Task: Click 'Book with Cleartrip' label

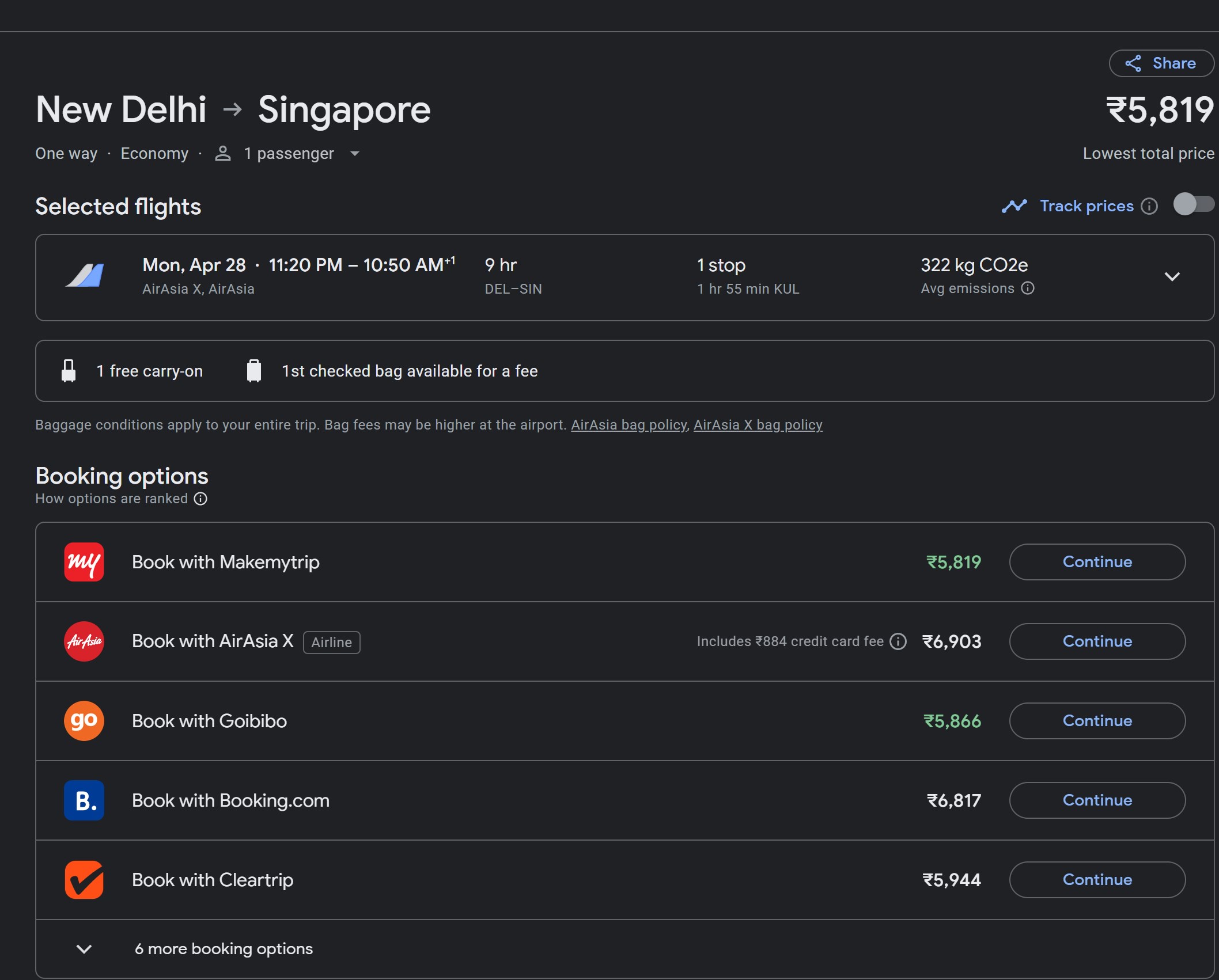Action: tap(213, 880)
